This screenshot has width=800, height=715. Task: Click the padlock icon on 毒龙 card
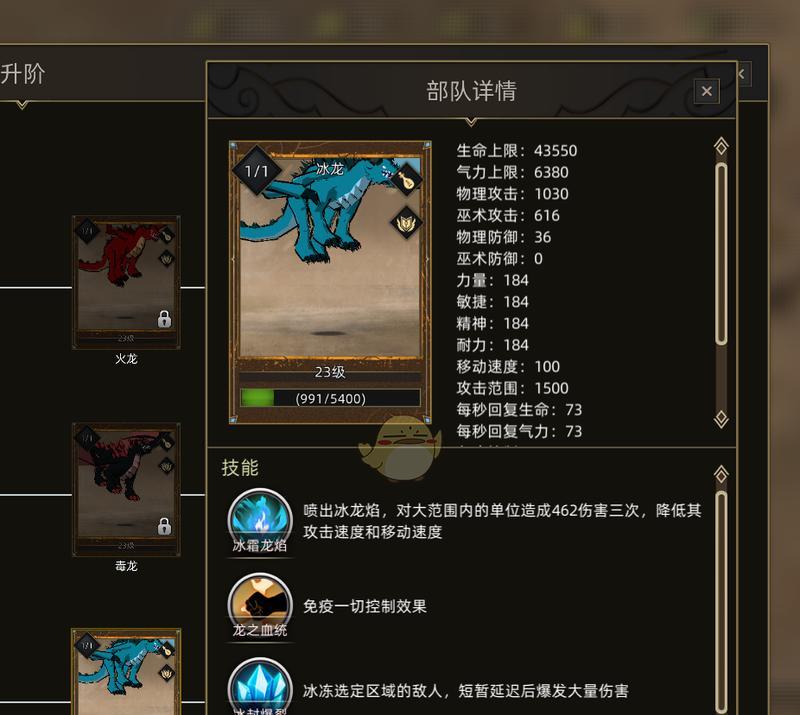164,526
